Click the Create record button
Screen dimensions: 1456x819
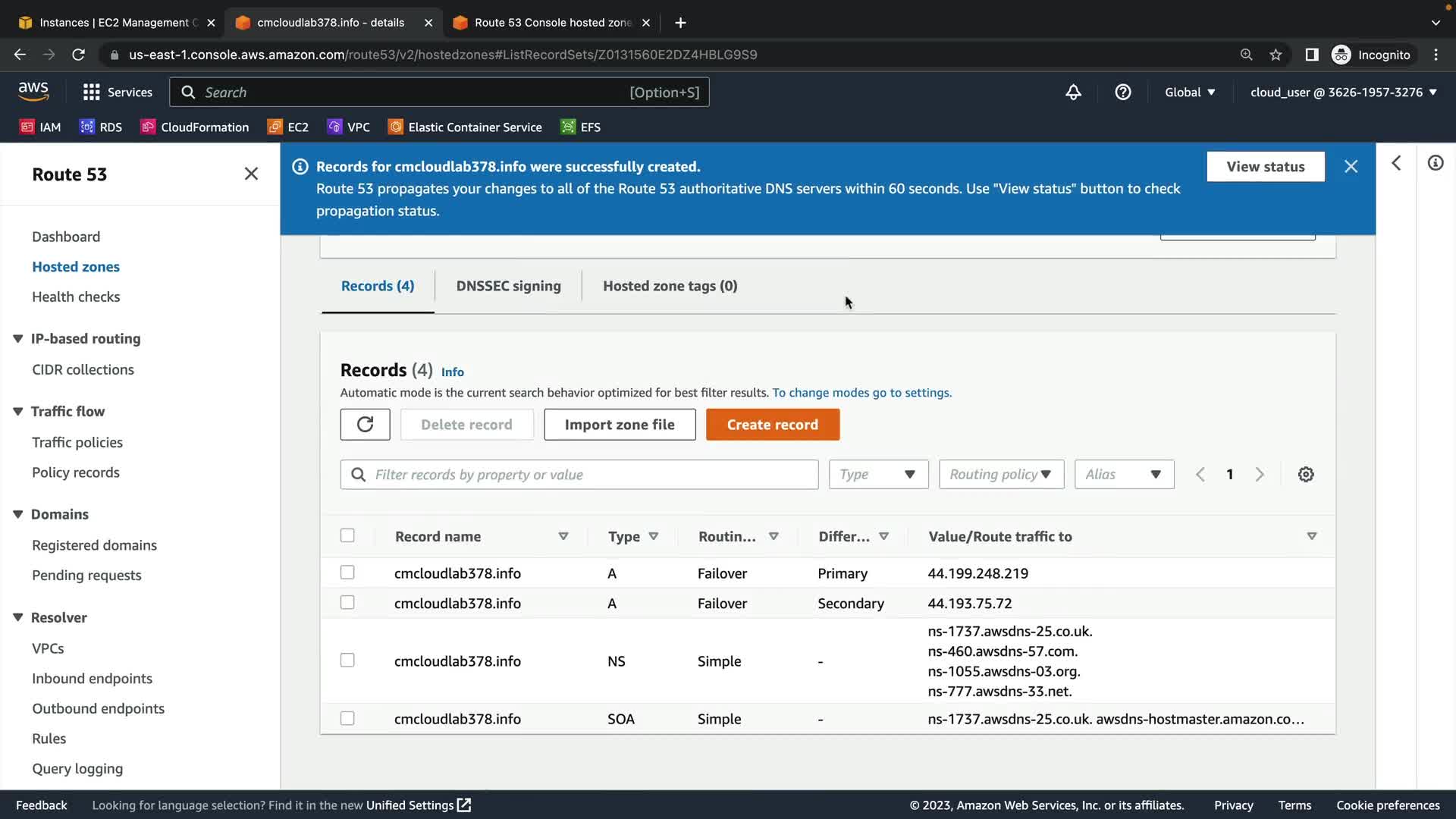click(x=772, y=425)
